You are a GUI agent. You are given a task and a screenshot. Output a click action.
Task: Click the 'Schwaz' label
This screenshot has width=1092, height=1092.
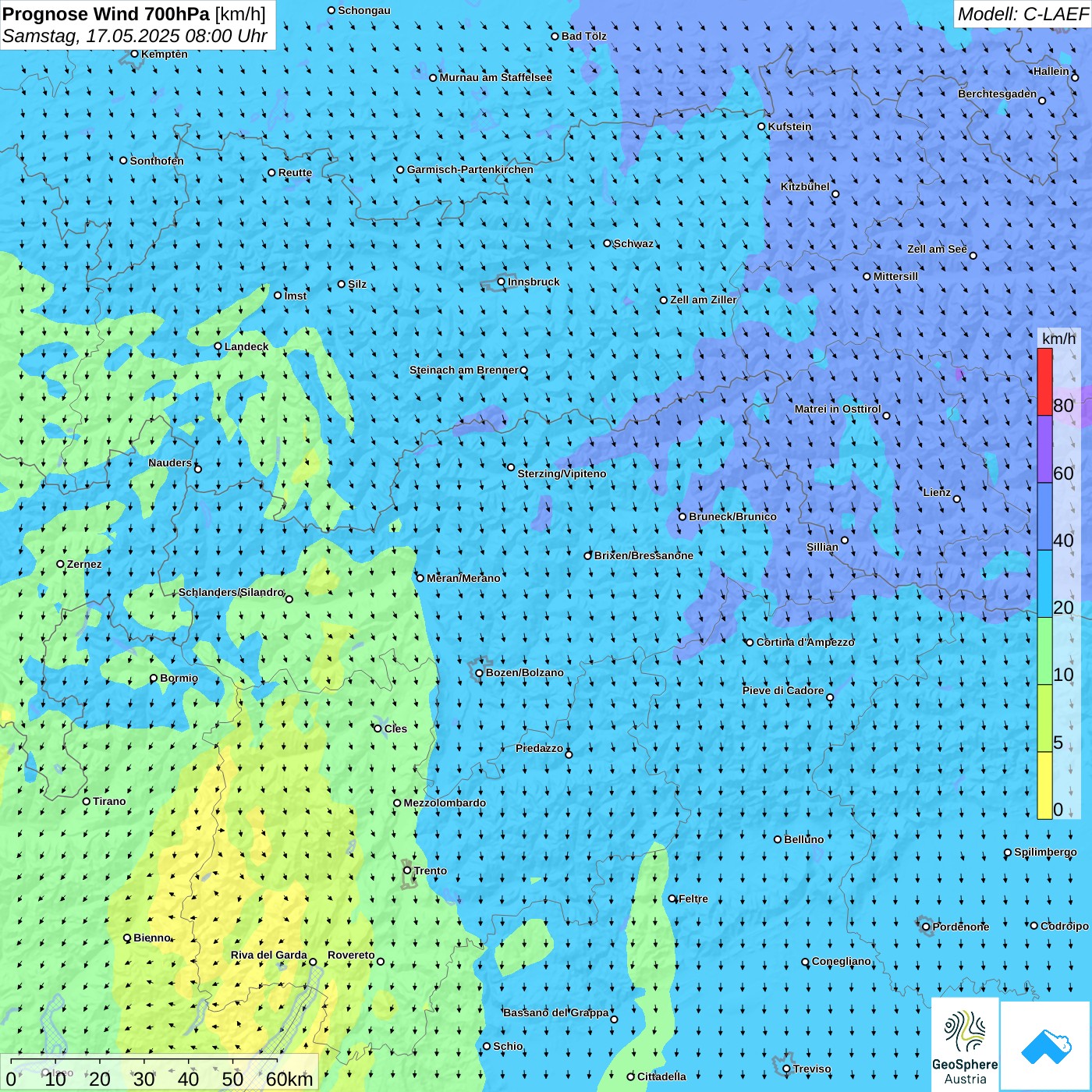(x=633, y=243)
